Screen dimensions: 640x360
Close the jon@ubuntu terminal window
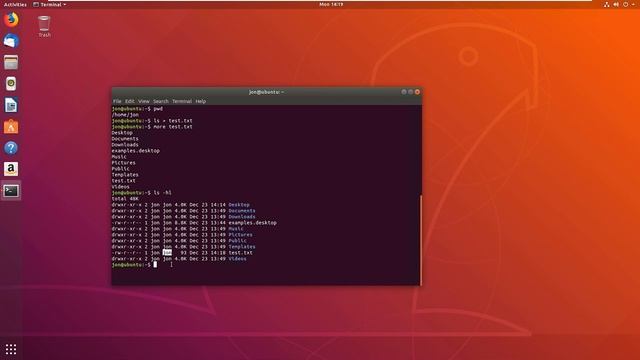coord(417,92)
